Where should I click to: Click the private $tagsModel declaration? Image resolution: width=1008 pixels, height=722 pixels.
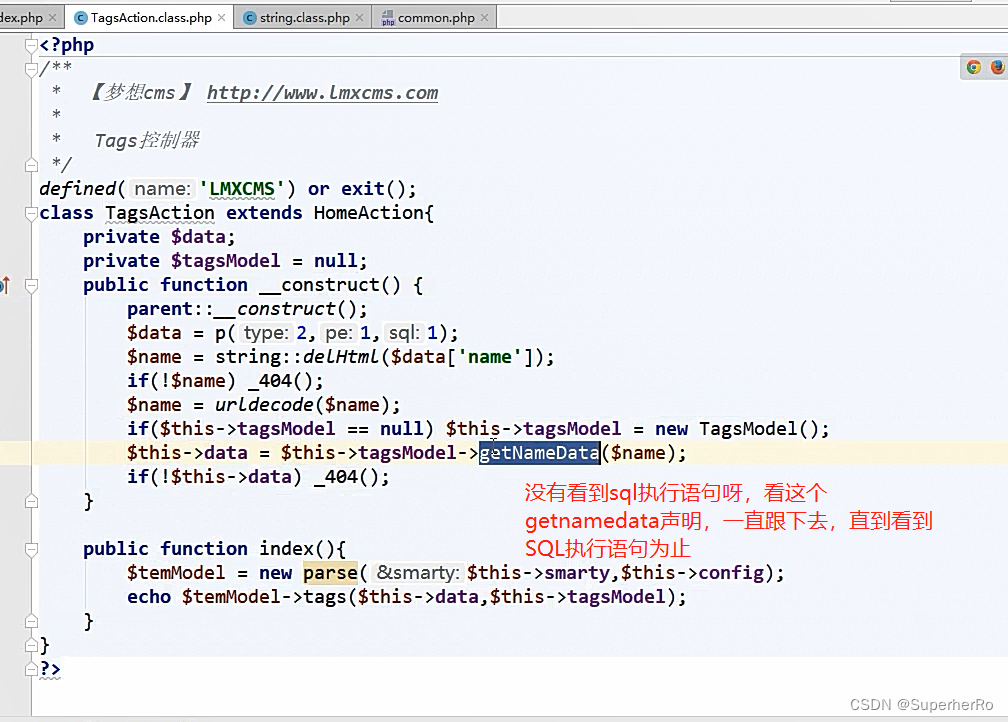click(x=225, y=261)
